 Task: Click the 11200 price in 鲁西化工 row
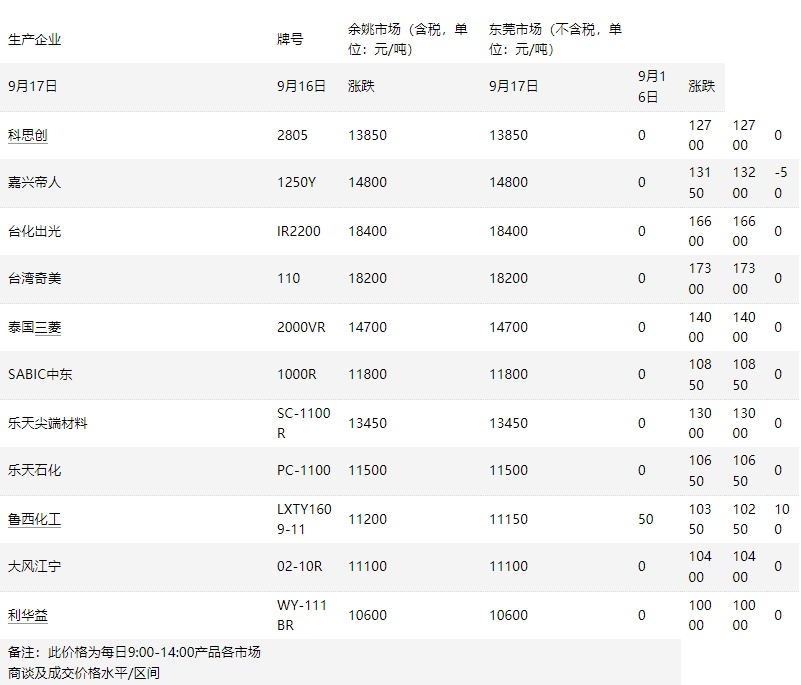click(x=367, y=519)
